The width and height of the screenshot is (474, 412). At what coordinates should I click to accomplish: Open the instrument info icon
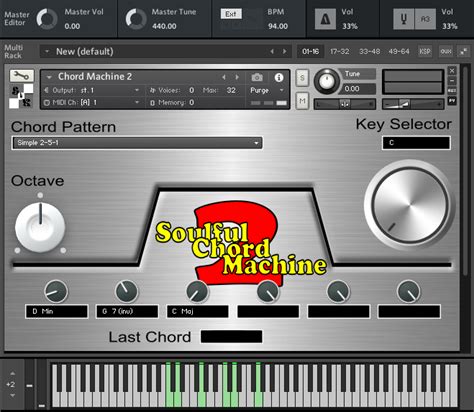[x=279, y=77]
